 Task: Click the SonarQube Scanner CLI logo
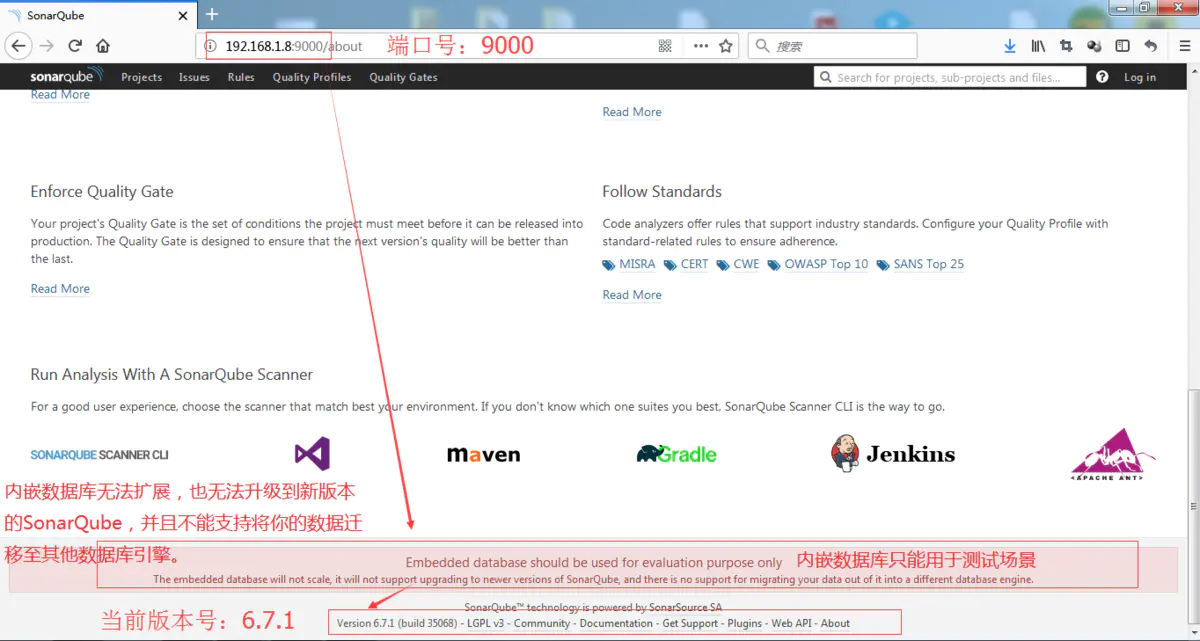99,455
